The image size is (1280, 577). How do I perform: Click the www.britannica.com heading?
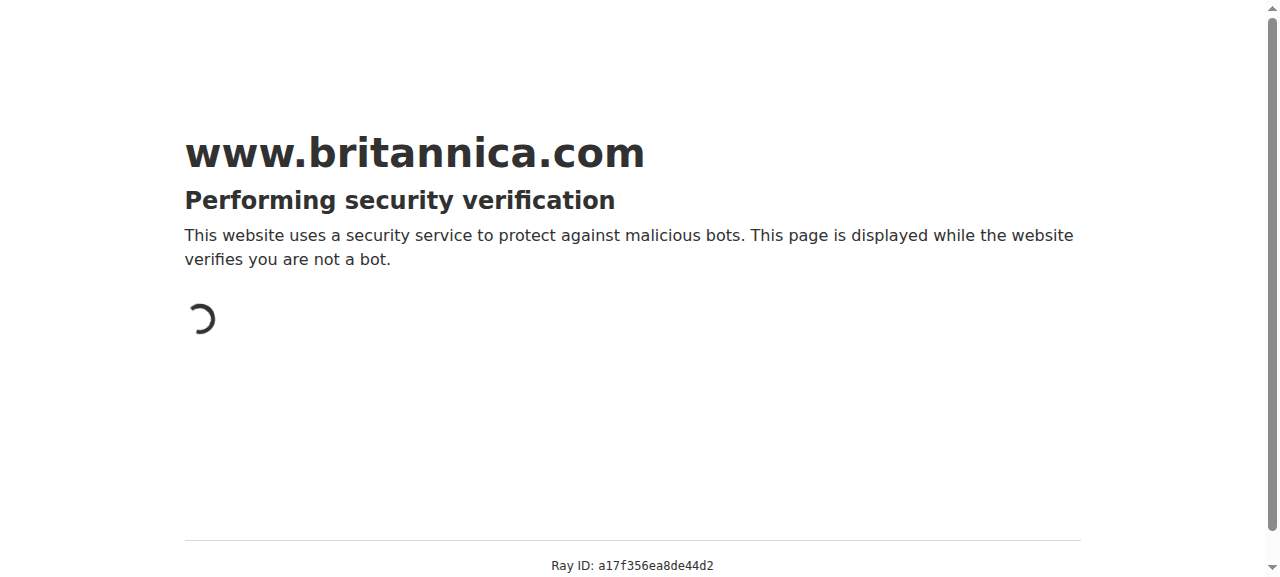(x=415, y=153)
